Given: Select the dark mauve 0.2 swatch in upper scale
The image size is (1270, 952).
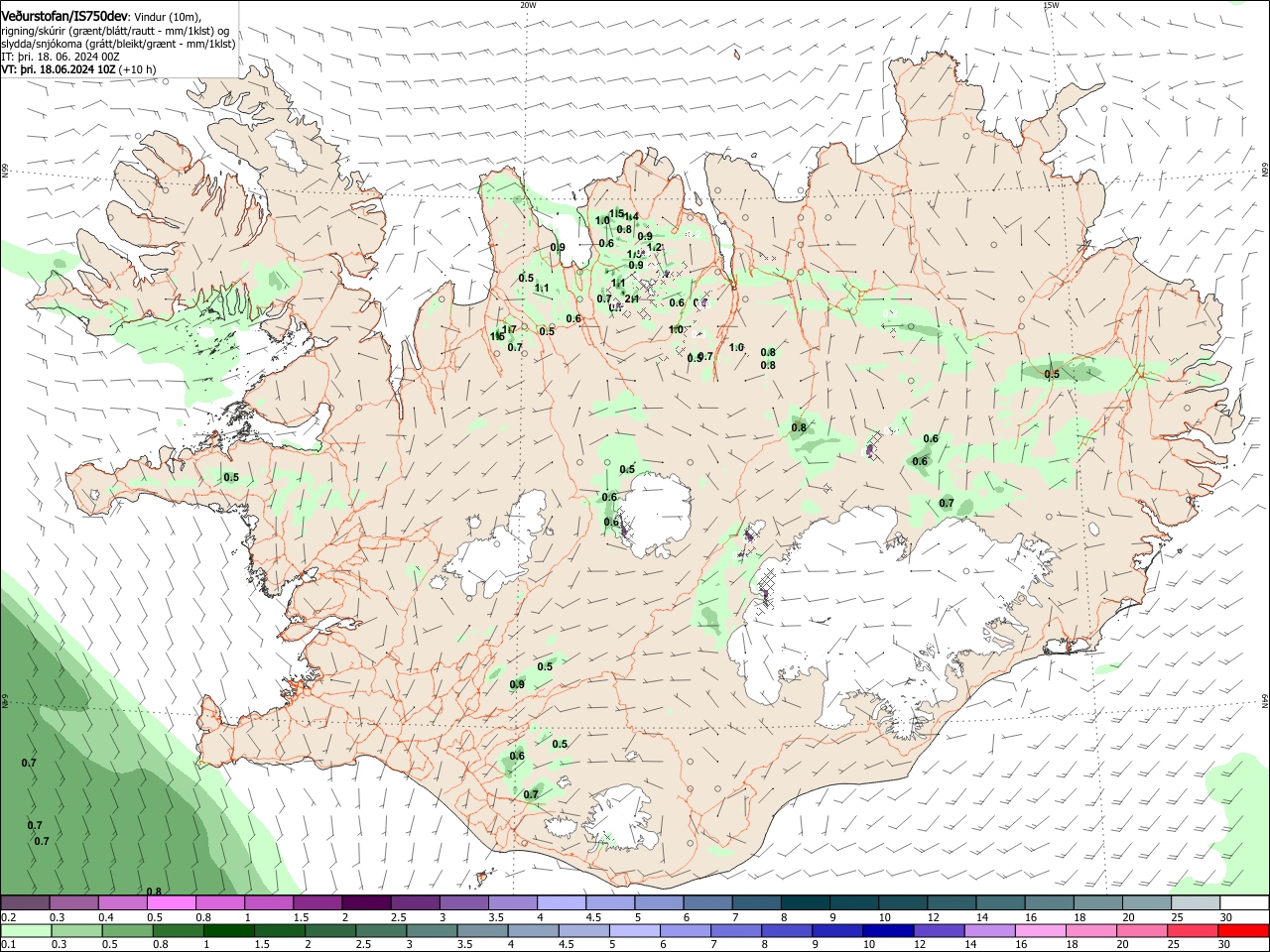Looking at the screenshot, I should coord(25,903).
